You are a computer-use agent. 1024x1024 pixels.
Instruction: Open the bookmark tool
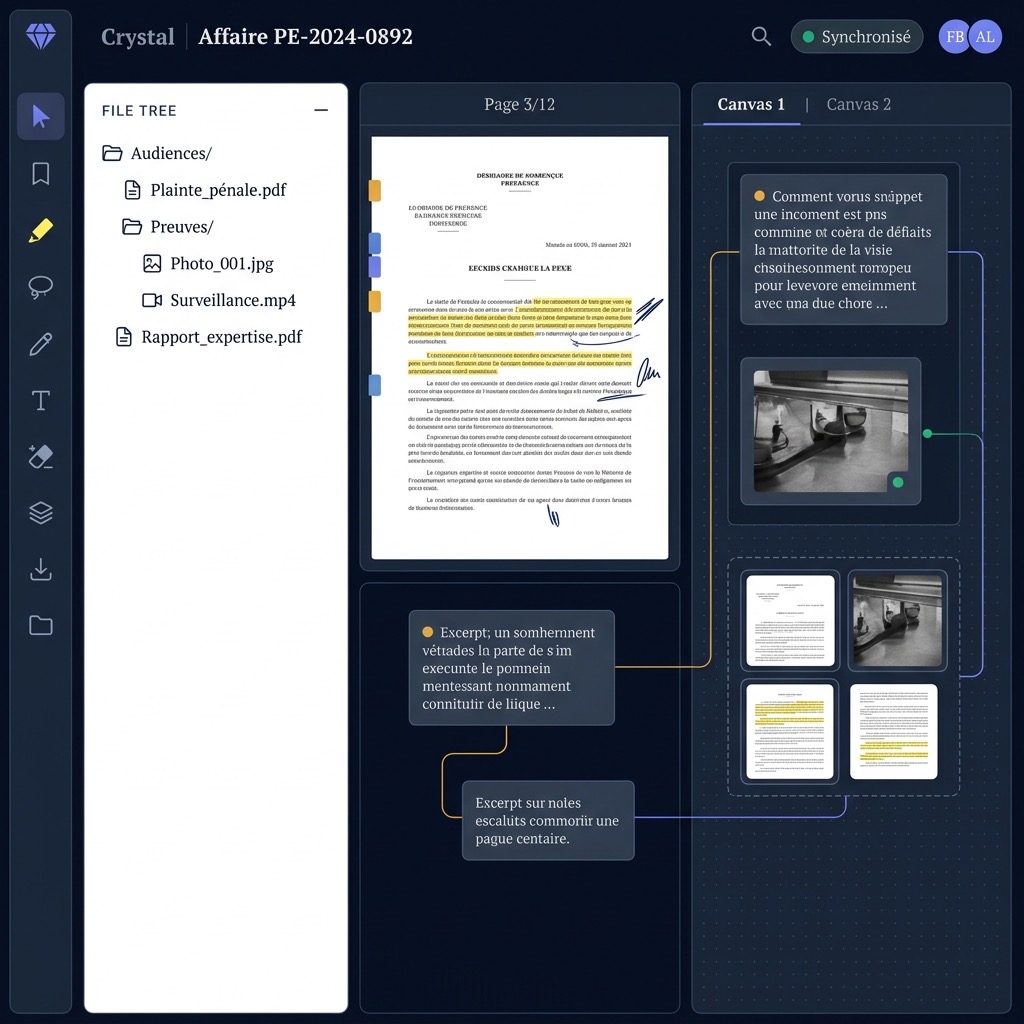coord(40,173)
